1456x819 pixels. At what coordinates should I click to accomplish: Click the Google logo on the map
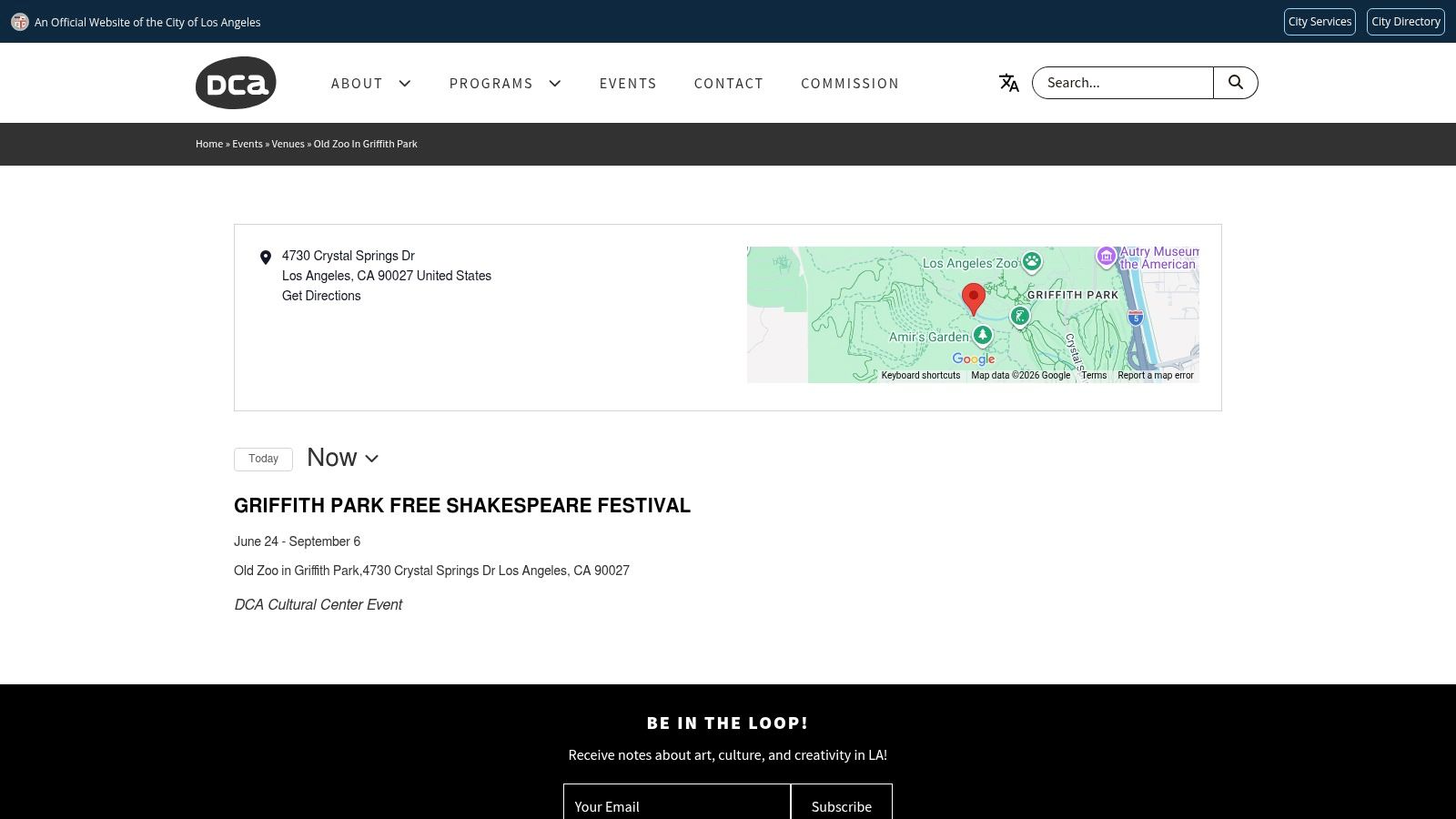pos(974,359)
